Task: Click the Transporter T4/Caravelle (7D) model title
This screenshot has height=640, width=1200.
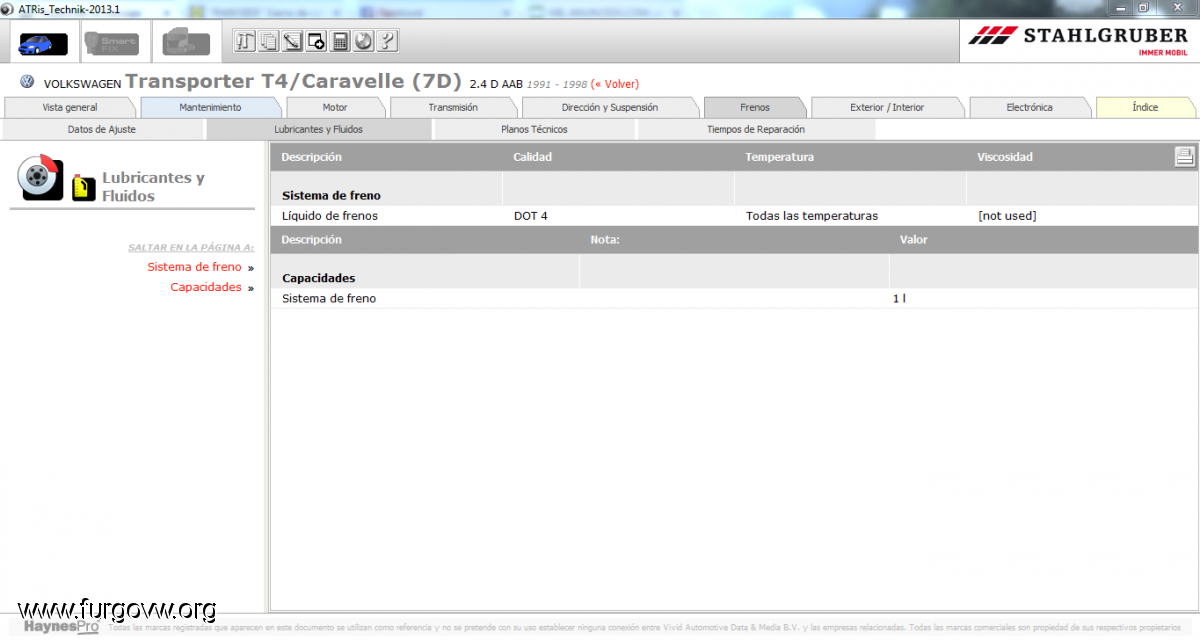Action: tap(294, 81)
